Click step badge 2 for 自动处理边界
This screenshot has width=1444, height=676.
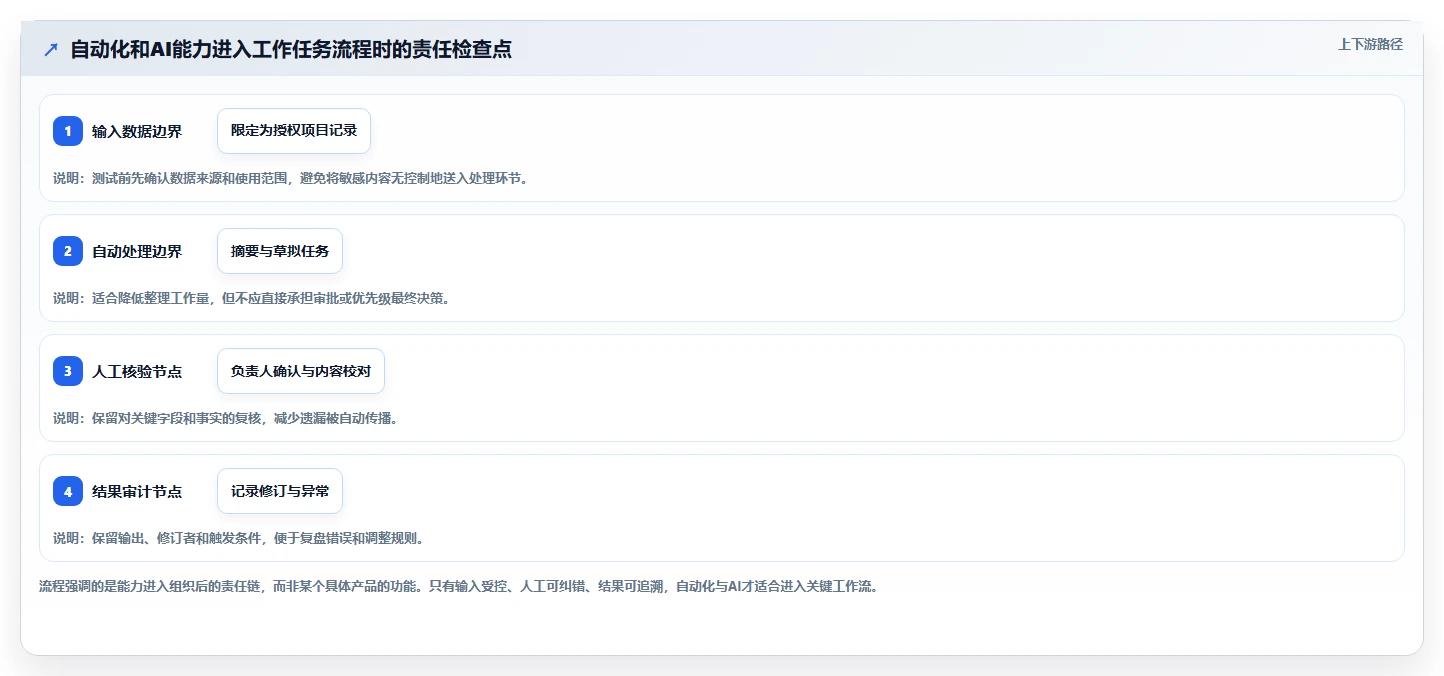(x=68, y=251)
